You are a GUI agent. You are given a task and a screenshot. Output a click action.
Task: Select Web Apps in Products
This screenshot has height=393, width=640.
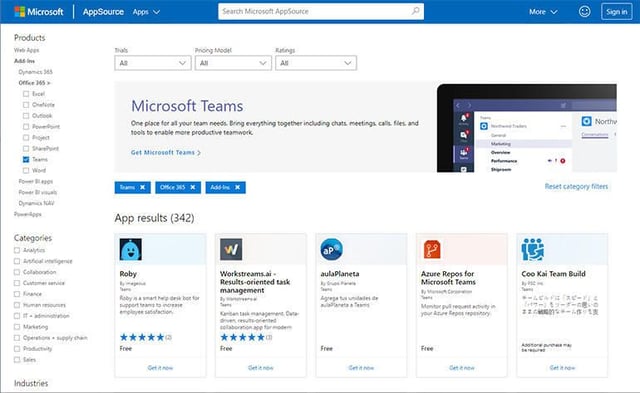[x=27, y=50]
